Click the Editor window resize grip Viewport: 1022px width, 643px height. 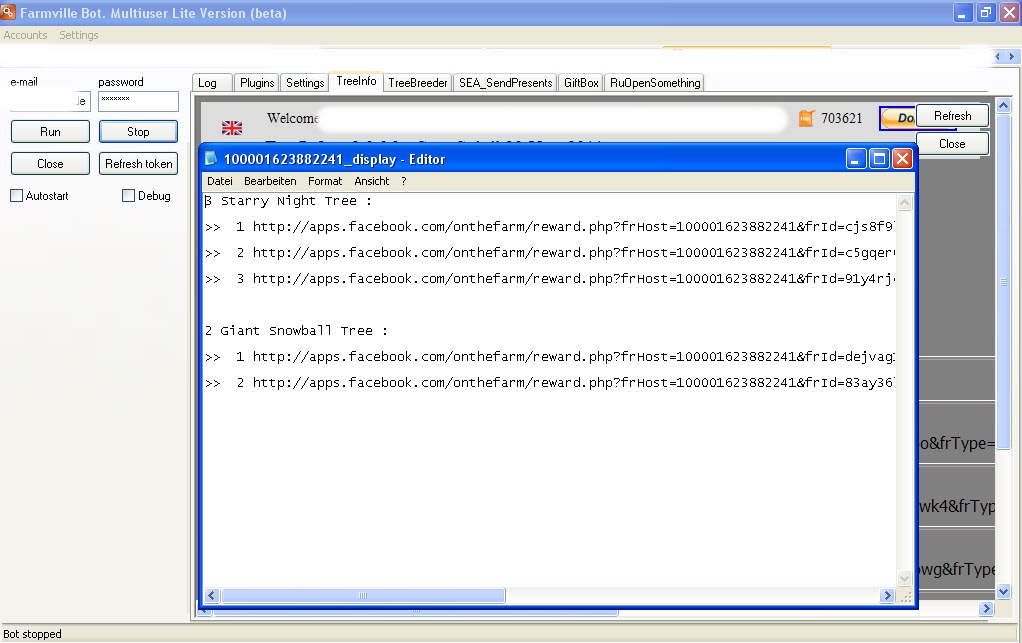click(x=906, y=597)
